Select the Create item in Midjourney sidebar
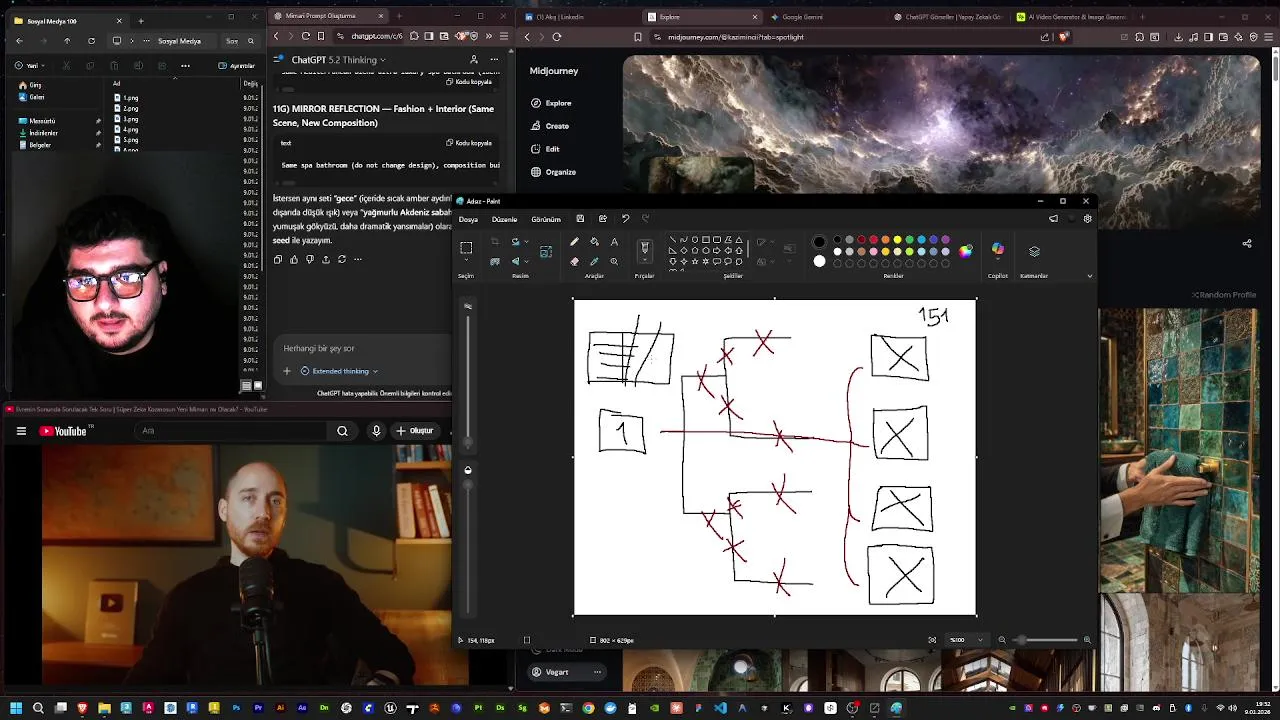Image resolution: width=1280 pixels, height=720 pixels. click(549, 126)
